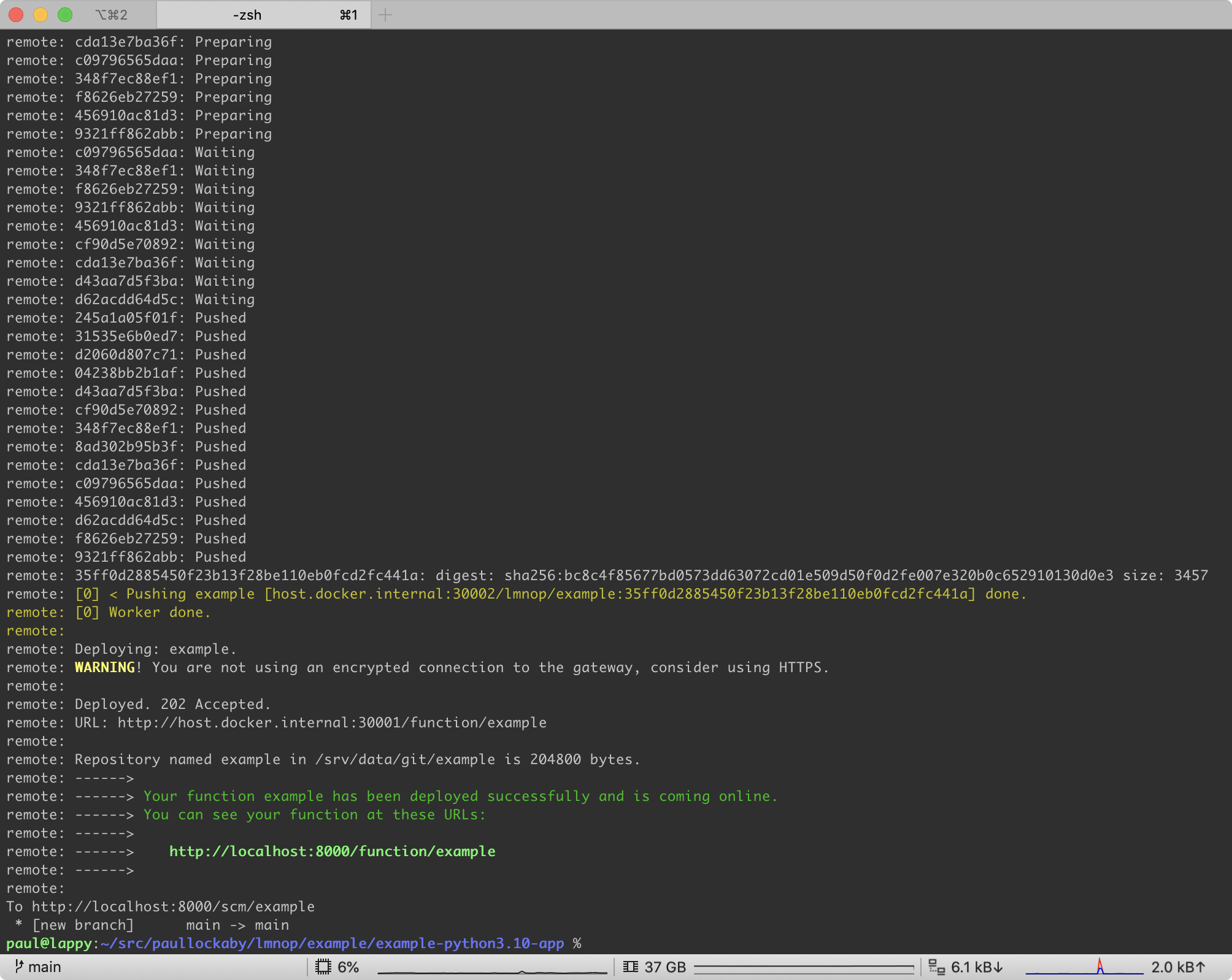1232x980 pixels.
Task: Minimize the terminal with yellow button
Action: point(40,15)
